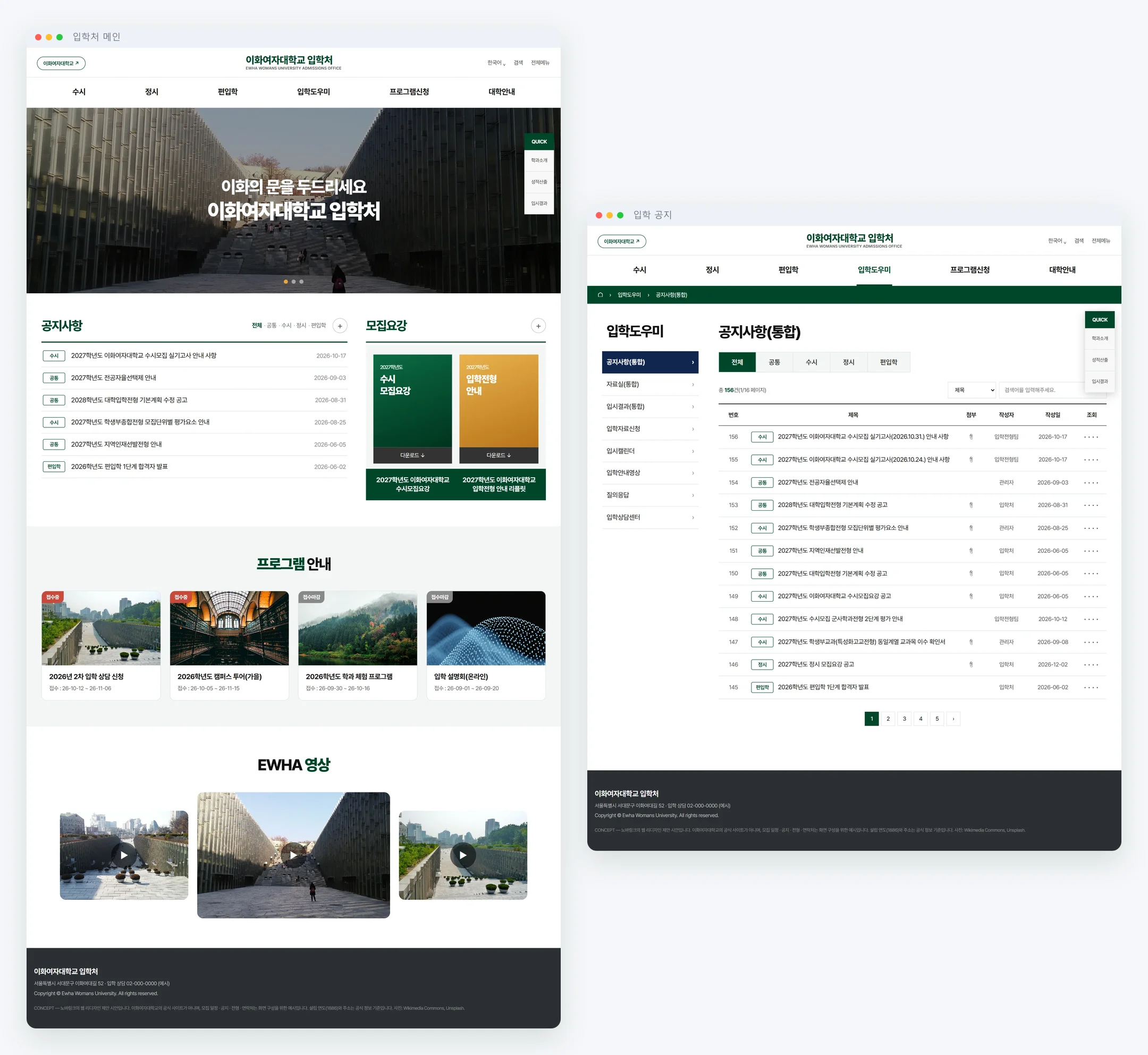Expand the 입시결과(통합) sidebar item
Screen dimensions: 1148x1055
coord(650,407)
